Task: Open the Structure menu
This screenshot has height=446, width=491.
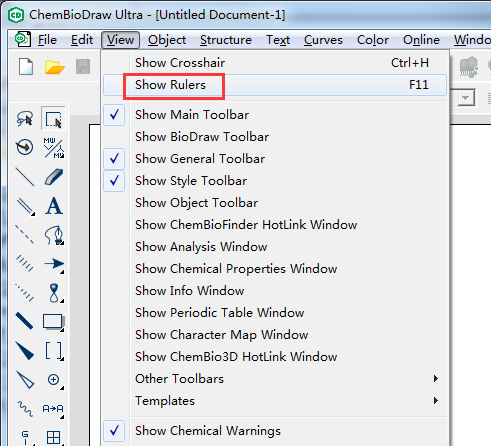Action: click(226, 40)
